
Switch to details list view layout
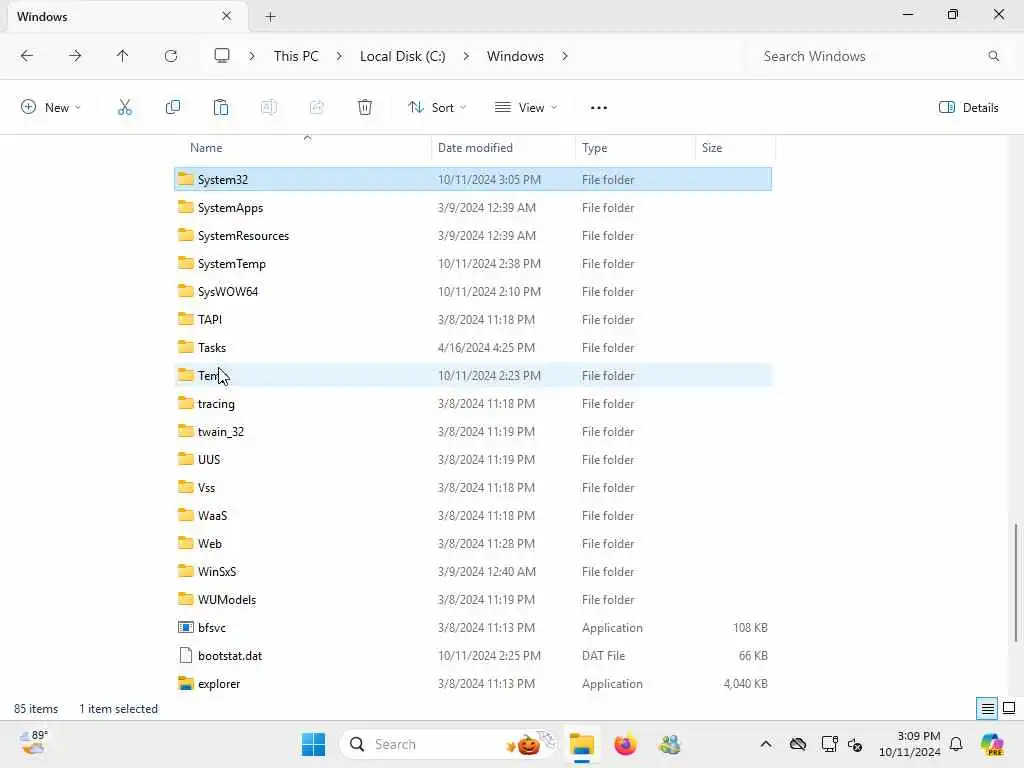tap(987, 708)
